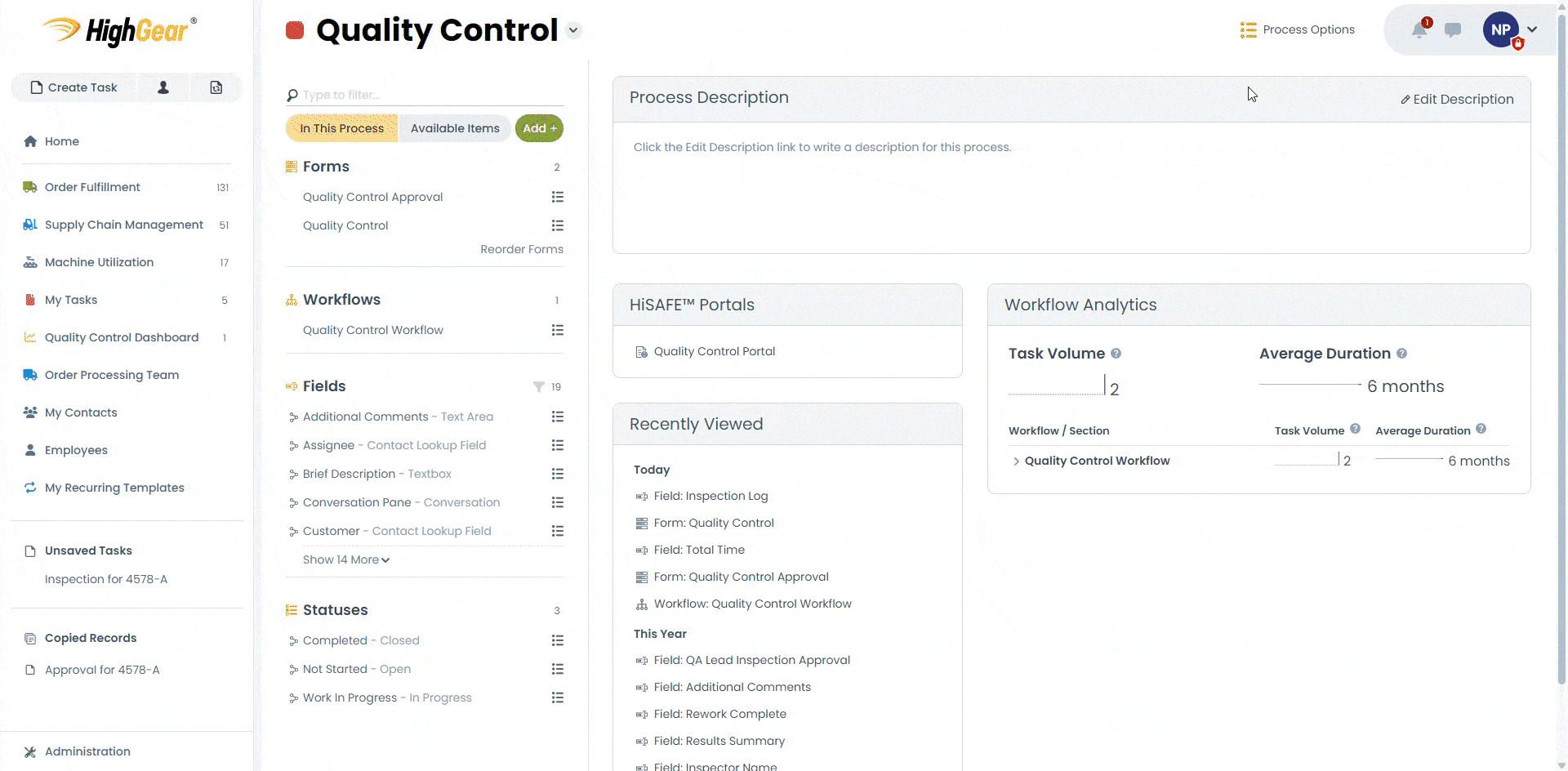Select My Recurring Templates in the sidebar
Viewport: 1568px width, 771px height.
pos(114,488)
